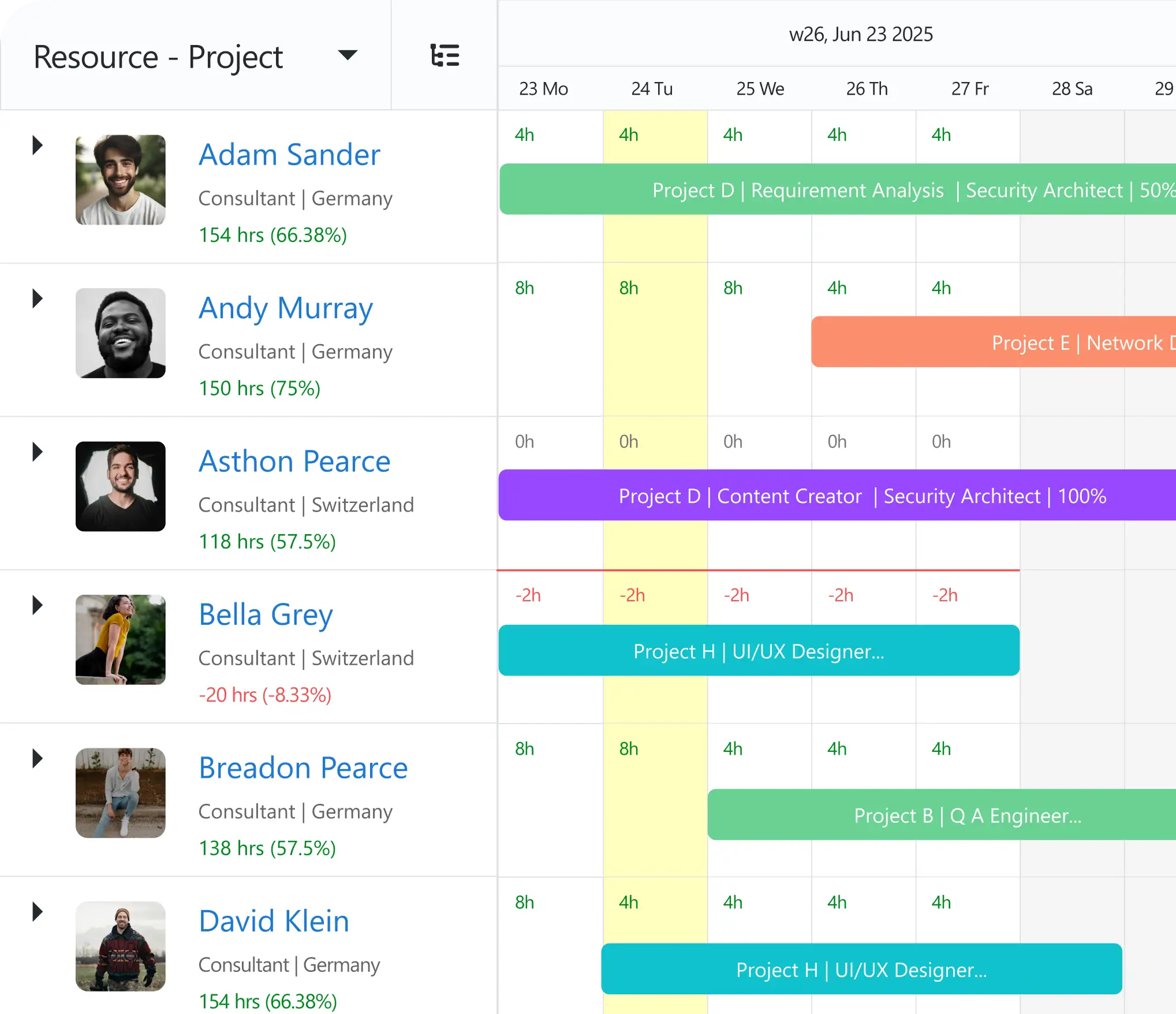
Task: Select Bella Grey's Project H UI/UX bar
Action: point(758,651)
